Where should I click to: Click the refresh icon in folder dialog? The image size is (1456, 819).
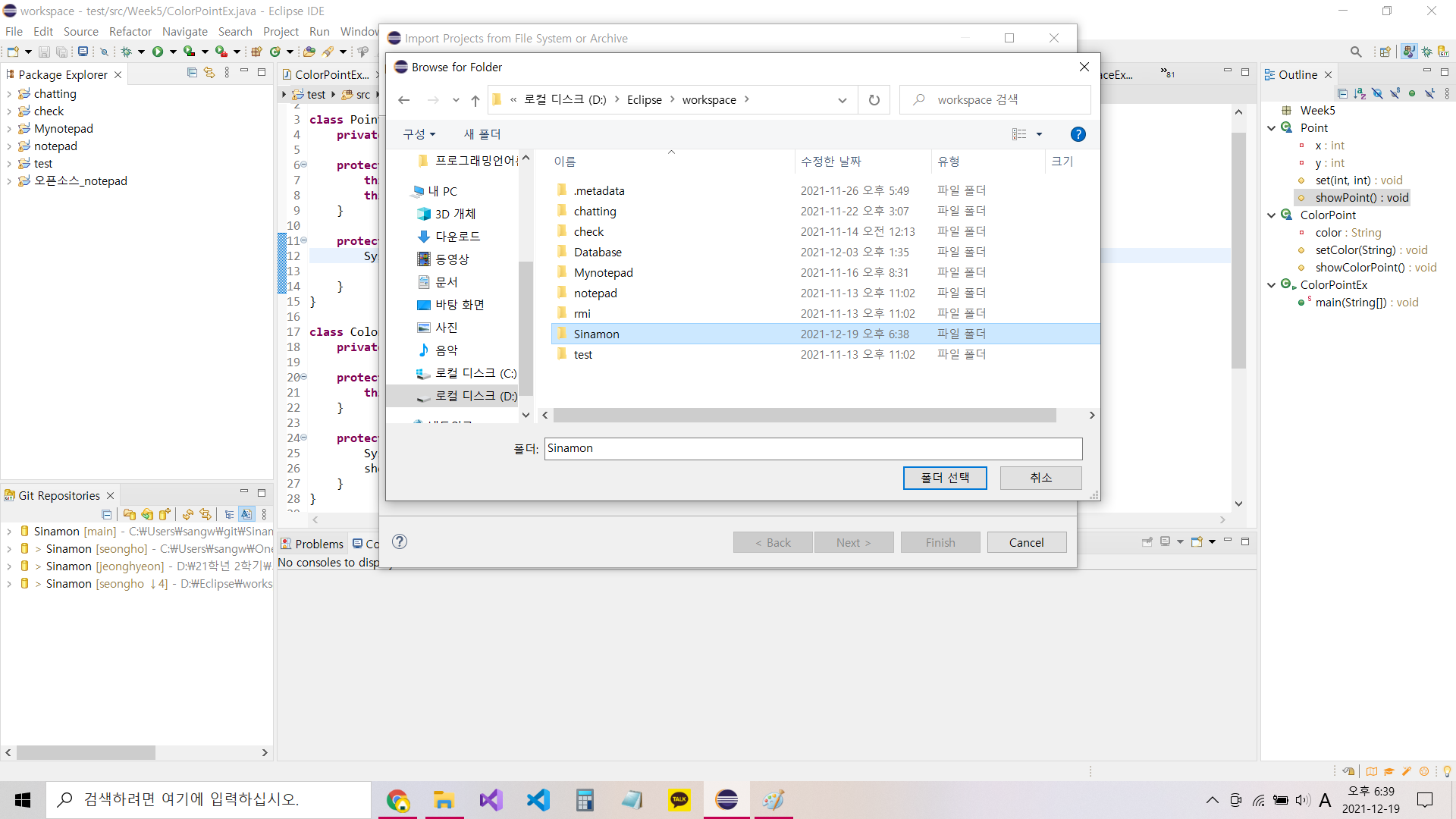coord(874,100)
